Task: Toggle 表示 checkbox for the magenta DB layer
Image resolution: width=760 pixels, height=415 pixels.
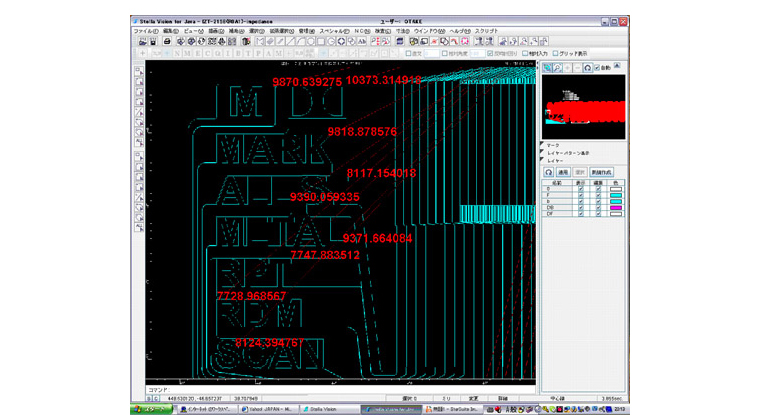Action: (x=581, y=208)
